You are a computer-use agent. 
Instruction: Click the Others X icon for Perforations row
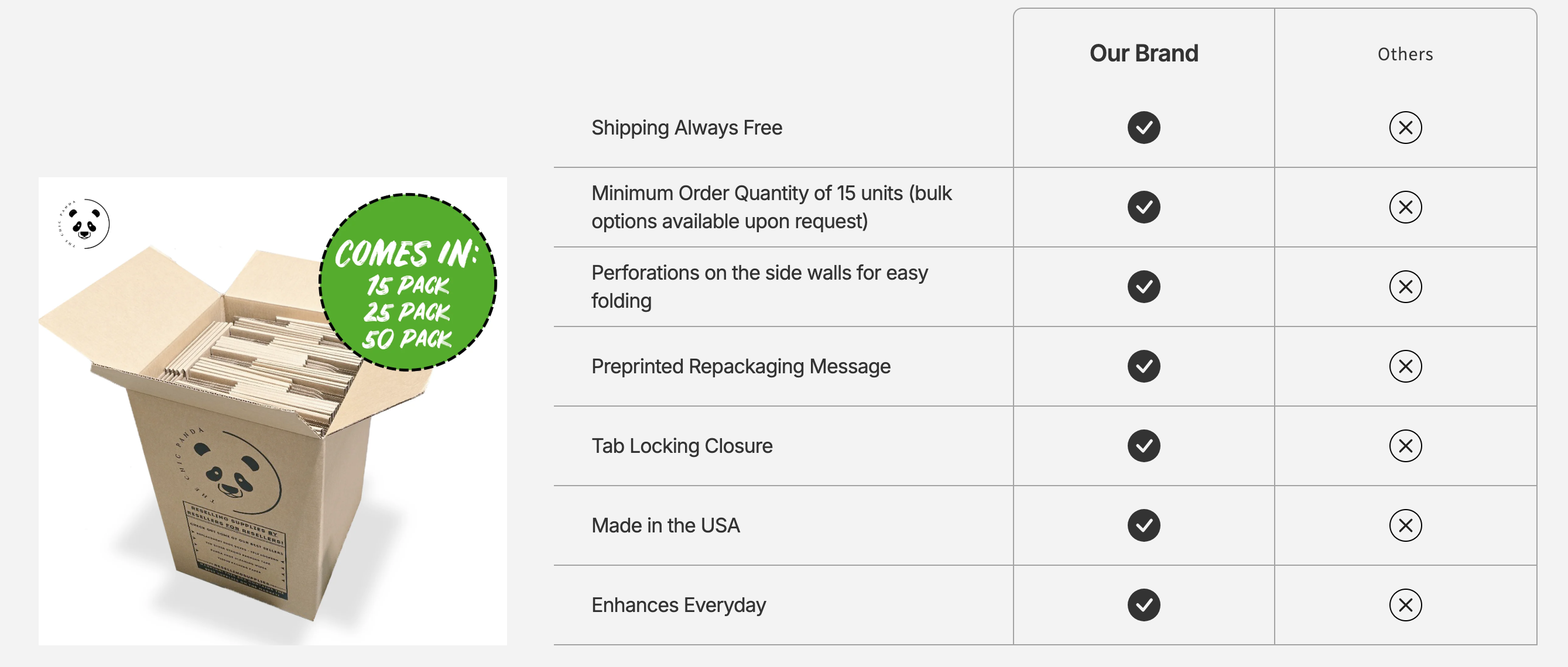[1405, 287]
